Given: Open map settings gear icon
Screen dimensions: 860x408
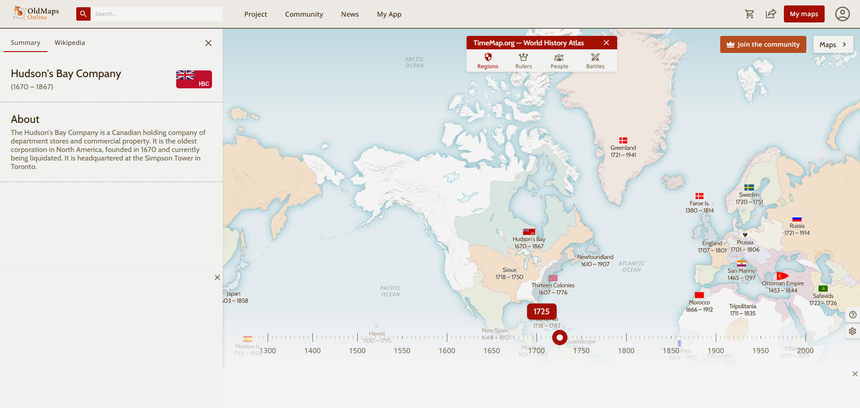Looking at the screenshot, I should (852, 331).
